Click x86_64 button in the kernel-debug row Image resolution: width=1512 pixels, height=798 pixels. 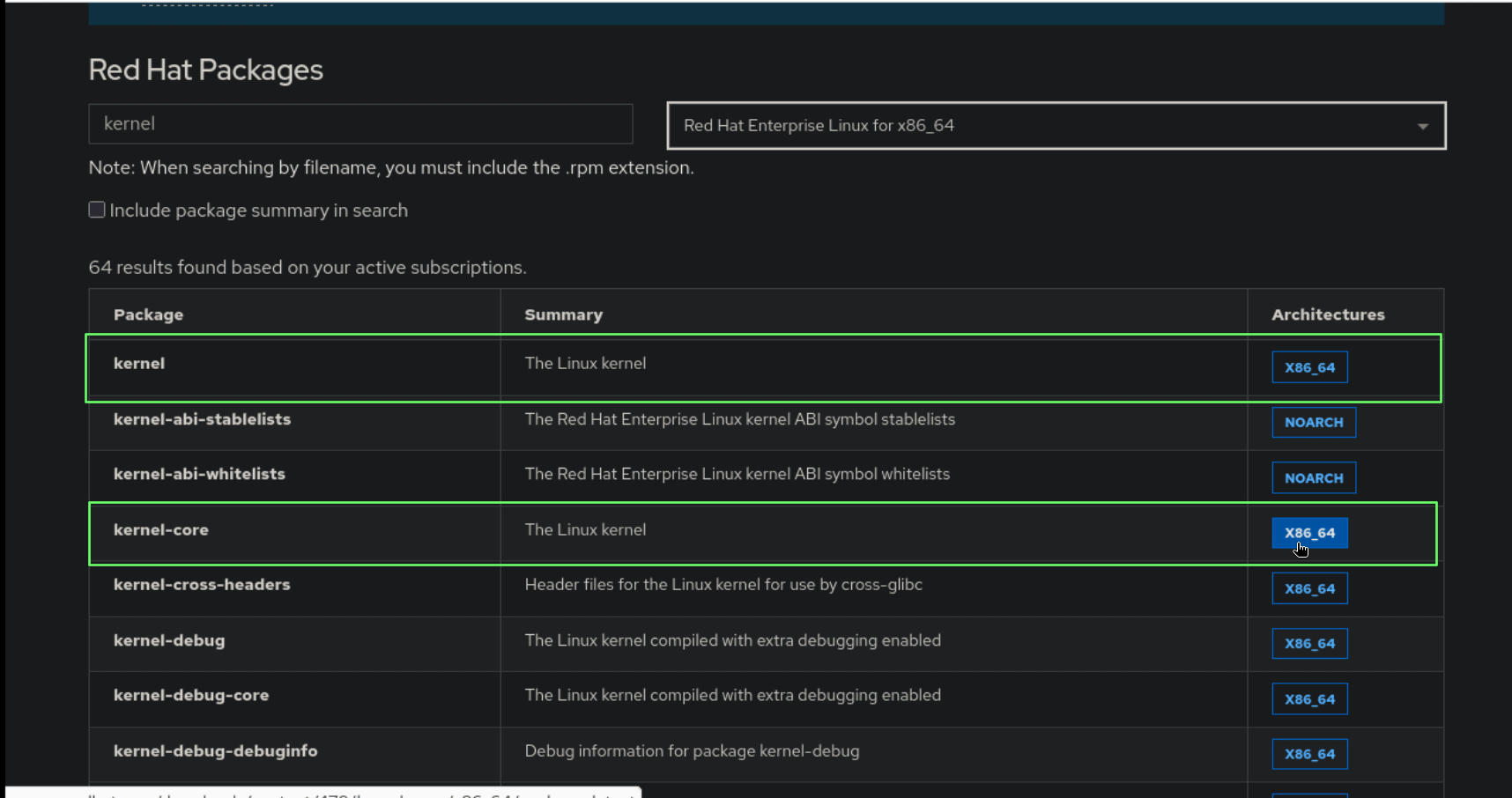pyautogui.click(x=1309, y=644)
